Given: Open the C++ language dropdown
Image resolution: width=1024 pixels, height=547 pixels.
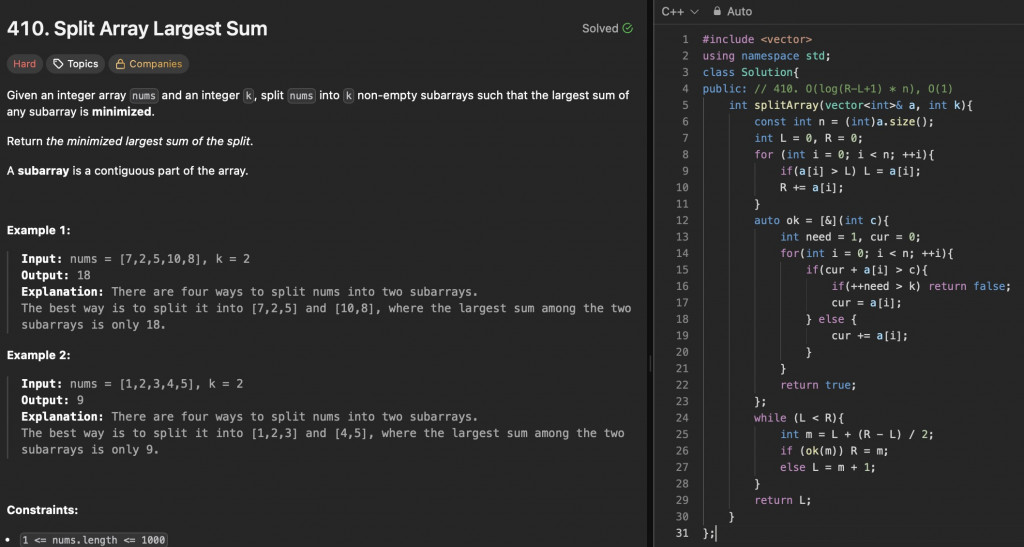Looking at the screenshot, I should click(679, 11).
